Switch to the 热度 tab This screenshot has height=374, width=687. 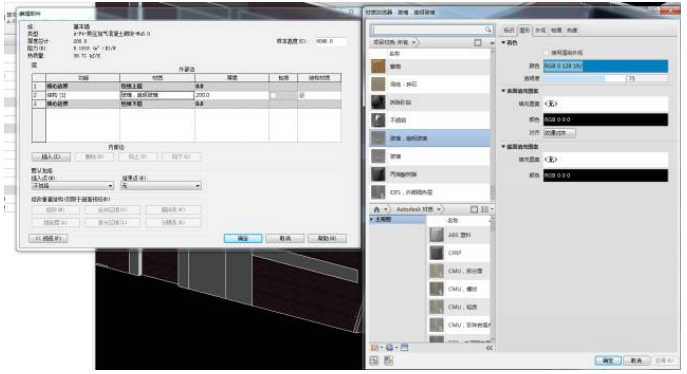tap(572, 30)
